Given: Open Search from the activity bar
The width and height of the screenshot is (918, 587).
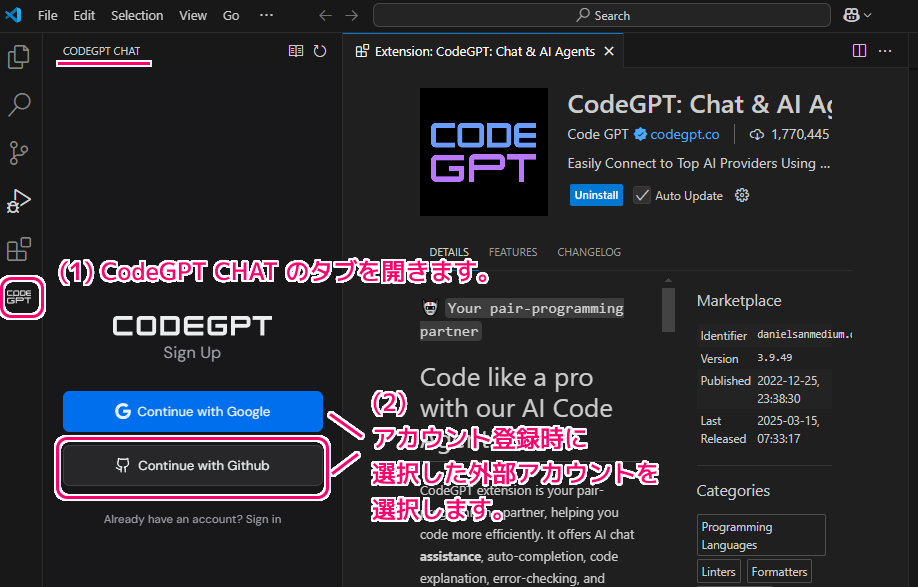Looking at the screenshot, I should click(18, 105).
